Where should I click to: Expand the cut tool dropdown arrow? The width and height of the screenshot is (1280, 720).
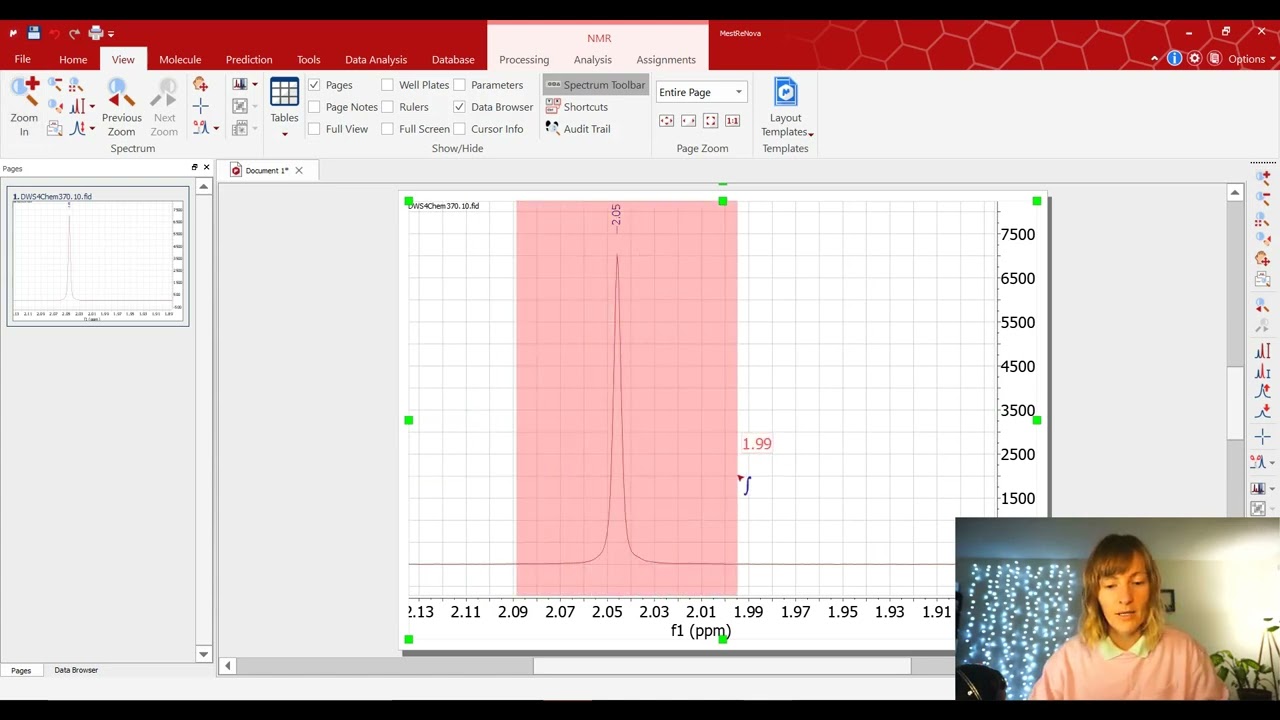click(216, 128)
